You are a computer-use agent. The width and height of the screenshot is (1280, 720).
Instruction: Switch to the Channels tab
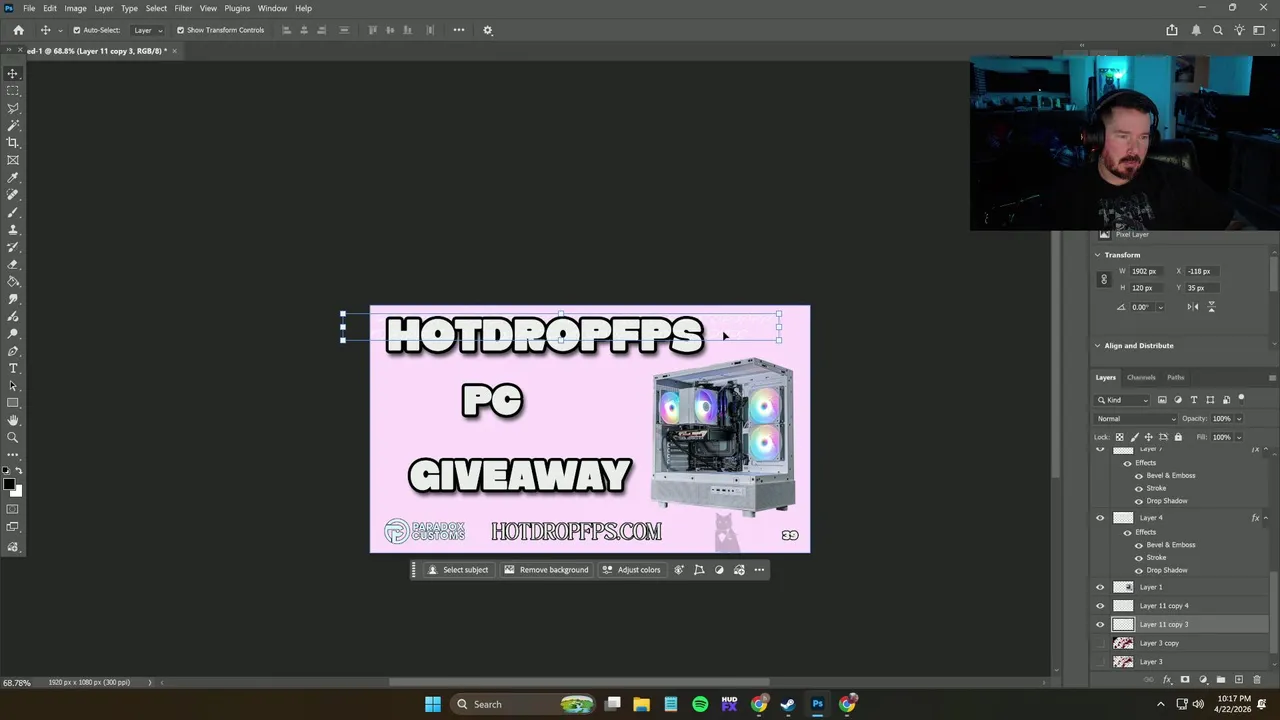[1141, 377]
